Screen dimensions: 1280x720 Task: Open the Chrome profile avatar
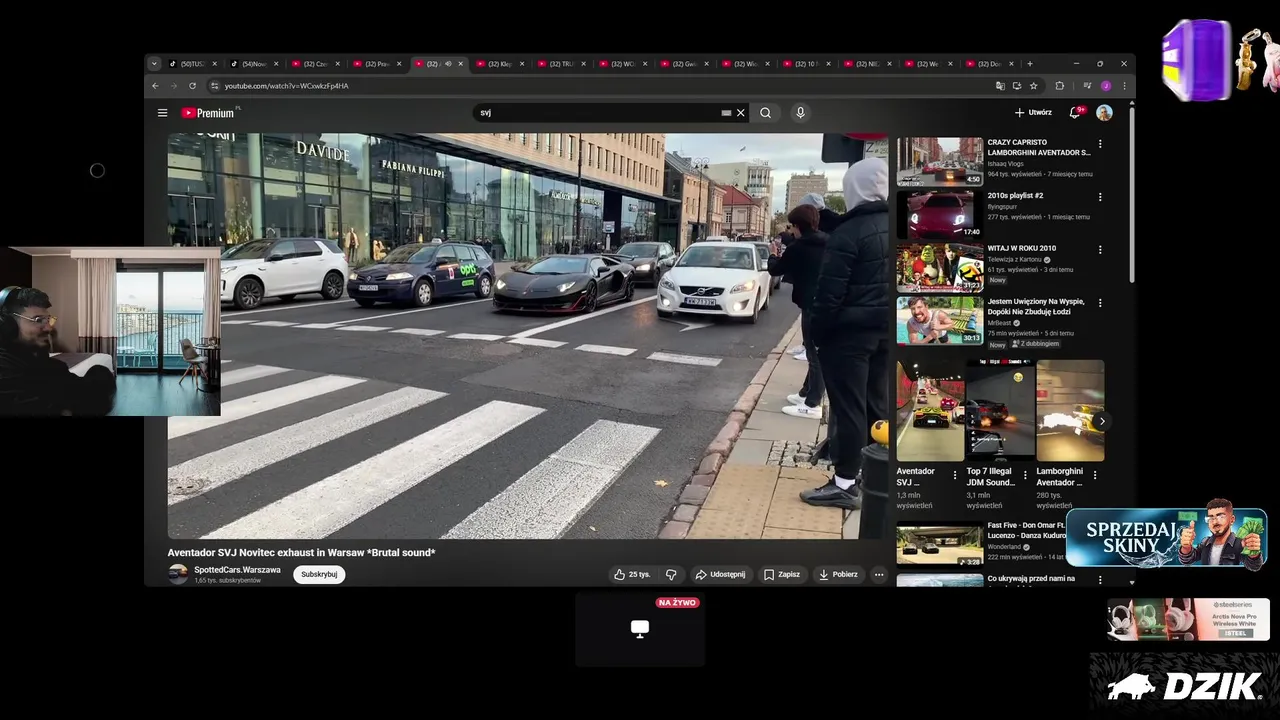pyautogui.click(x=1106, y=86)
